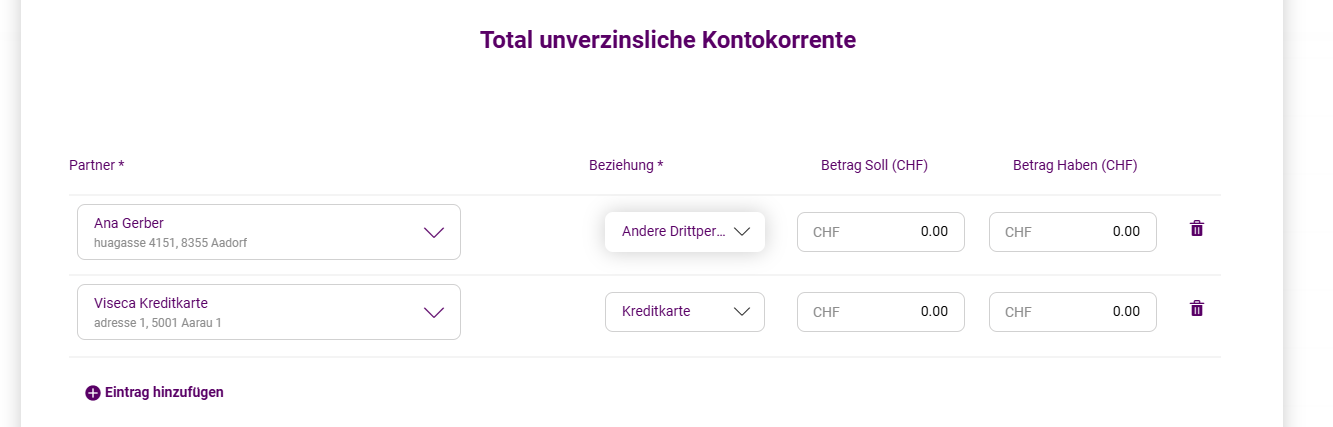Open the Viseca Kreditkarte partner dropdown

pos(269,312)
